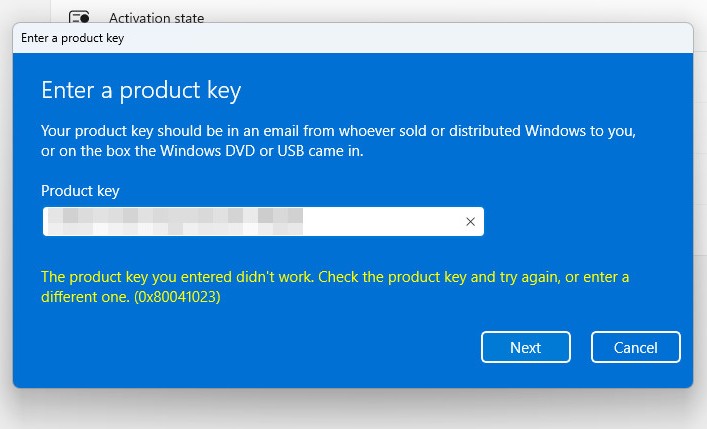The width and height of the screenshot is (707, 429).
Task: Click the Activation state icon behind dialog
Action: tap(79, 17)
